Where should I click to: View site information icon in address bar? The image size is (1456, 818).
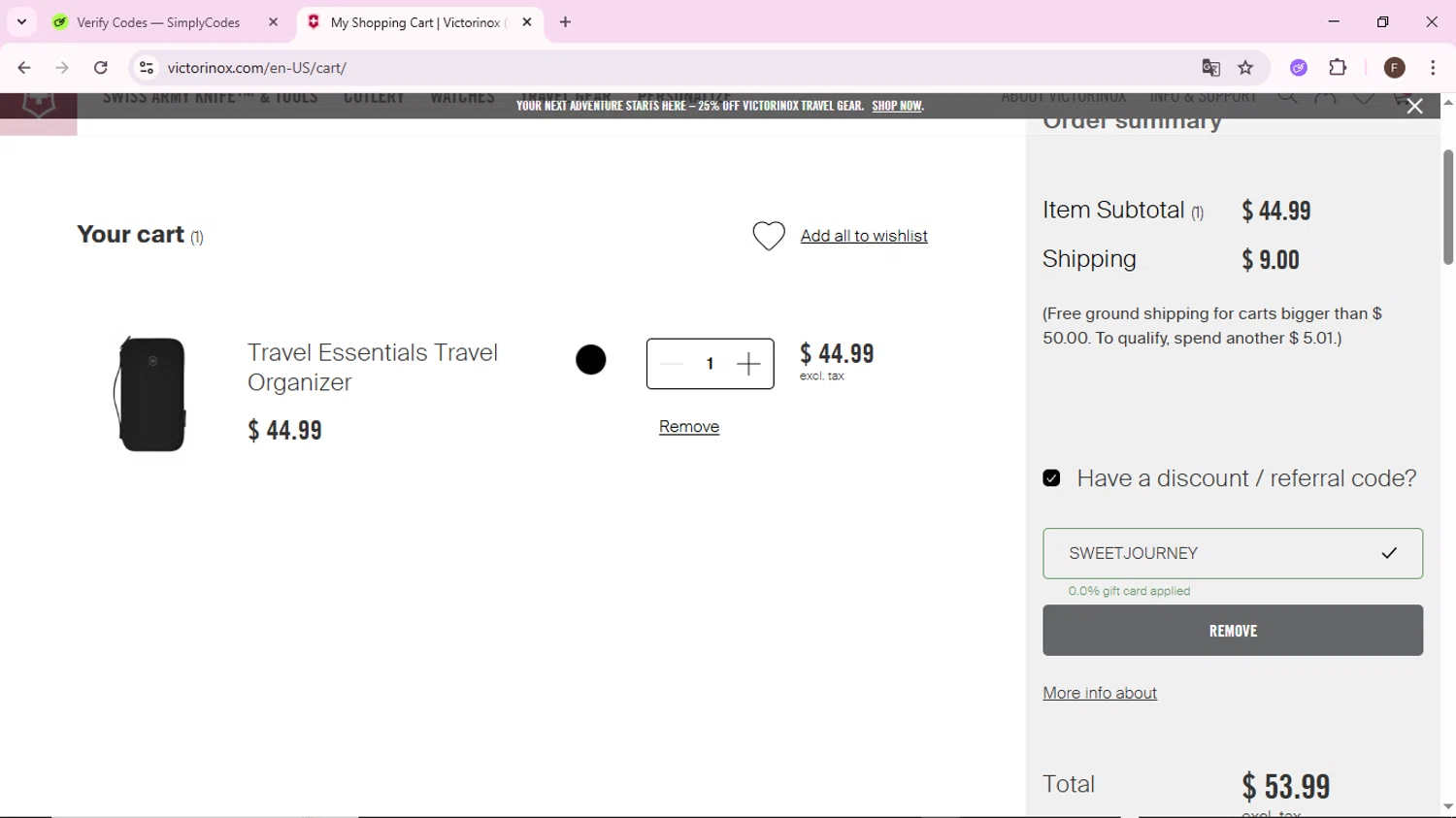(147, 68)
